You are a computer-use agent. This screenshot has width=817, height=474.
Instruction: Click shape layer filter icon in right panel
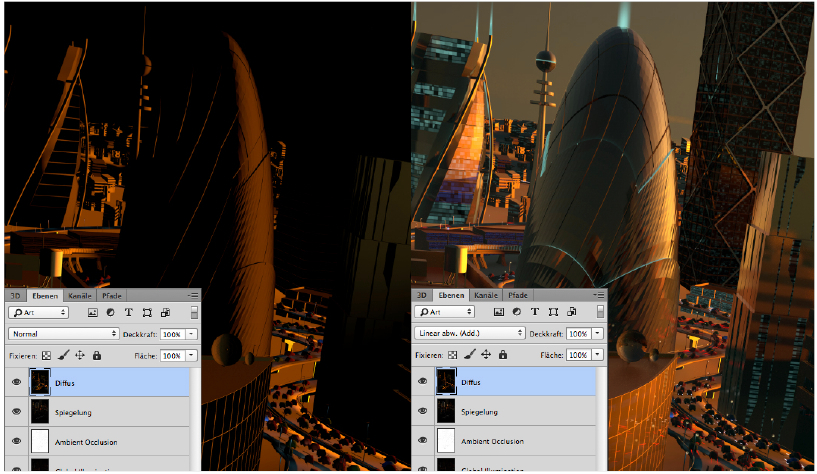(x=553, y=311)
